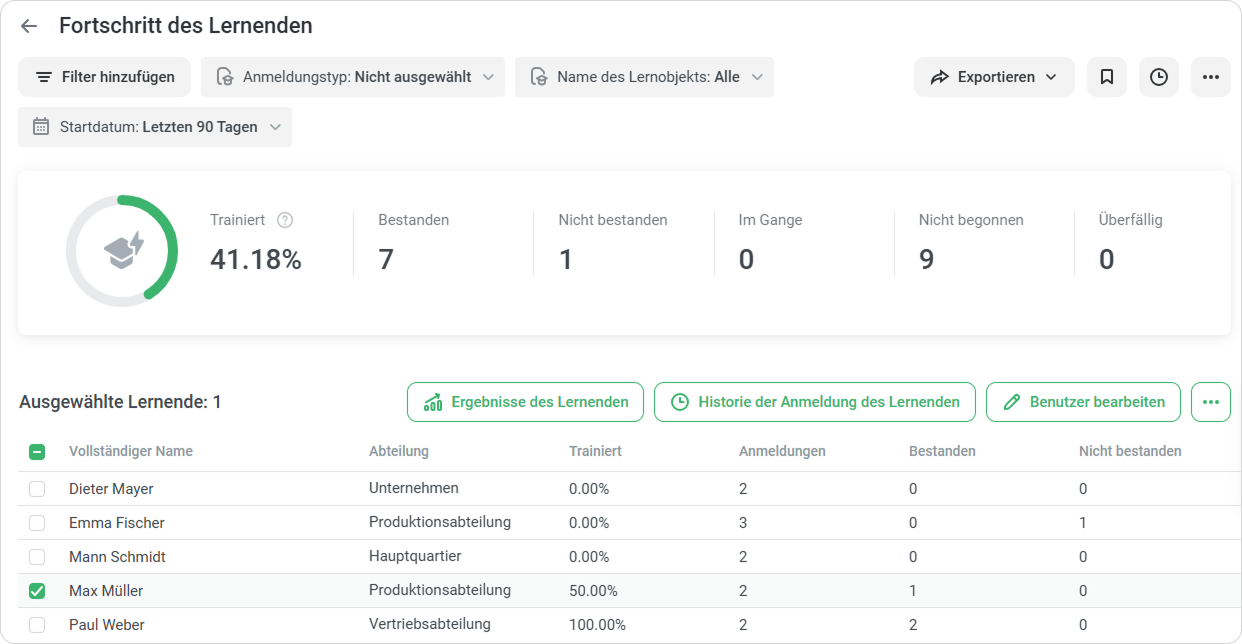
Task: Open top-right three-dots menu
Action: [x=1211, y=77]
